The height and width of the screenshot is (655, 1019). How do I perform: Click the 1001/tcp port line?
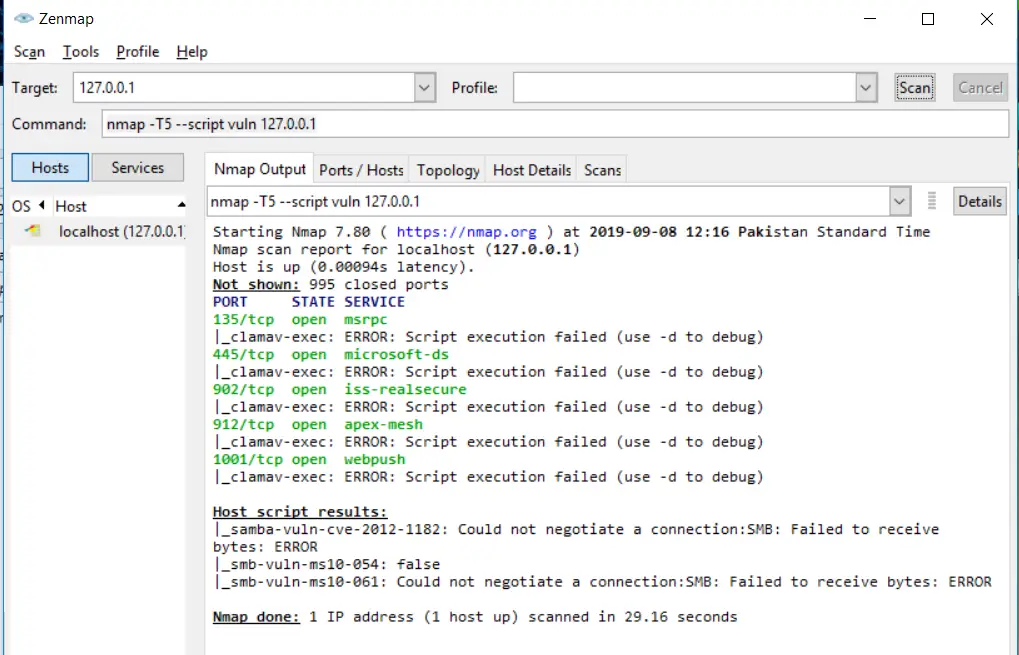(309, 459)
